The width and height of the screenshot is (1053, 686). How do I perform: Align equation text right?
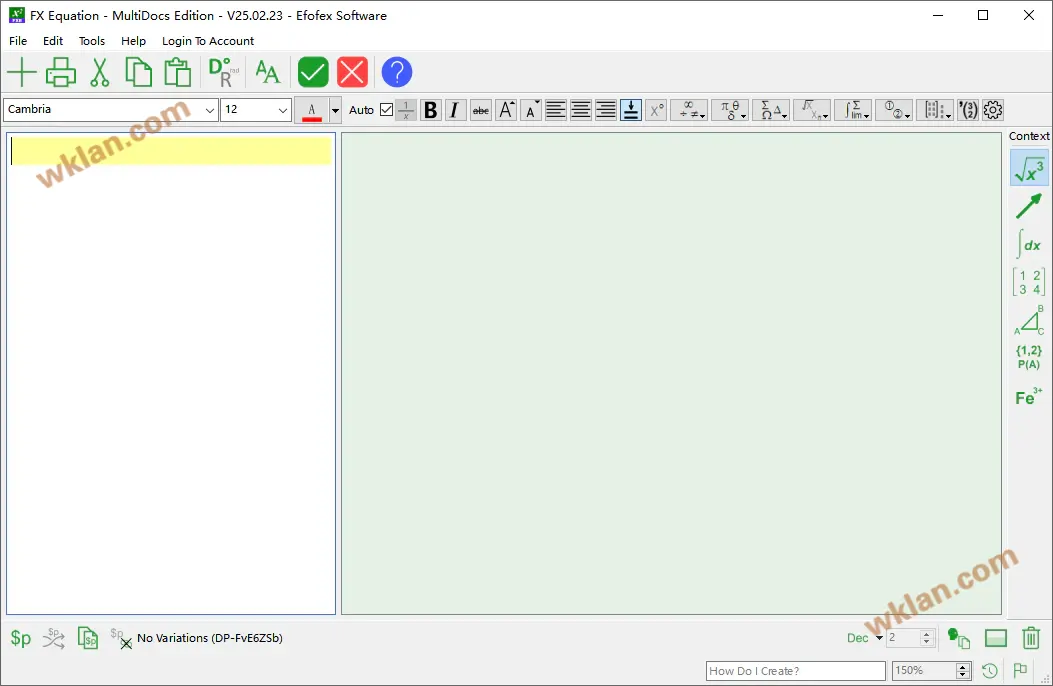pyautogui.click(x=606, y=110)
